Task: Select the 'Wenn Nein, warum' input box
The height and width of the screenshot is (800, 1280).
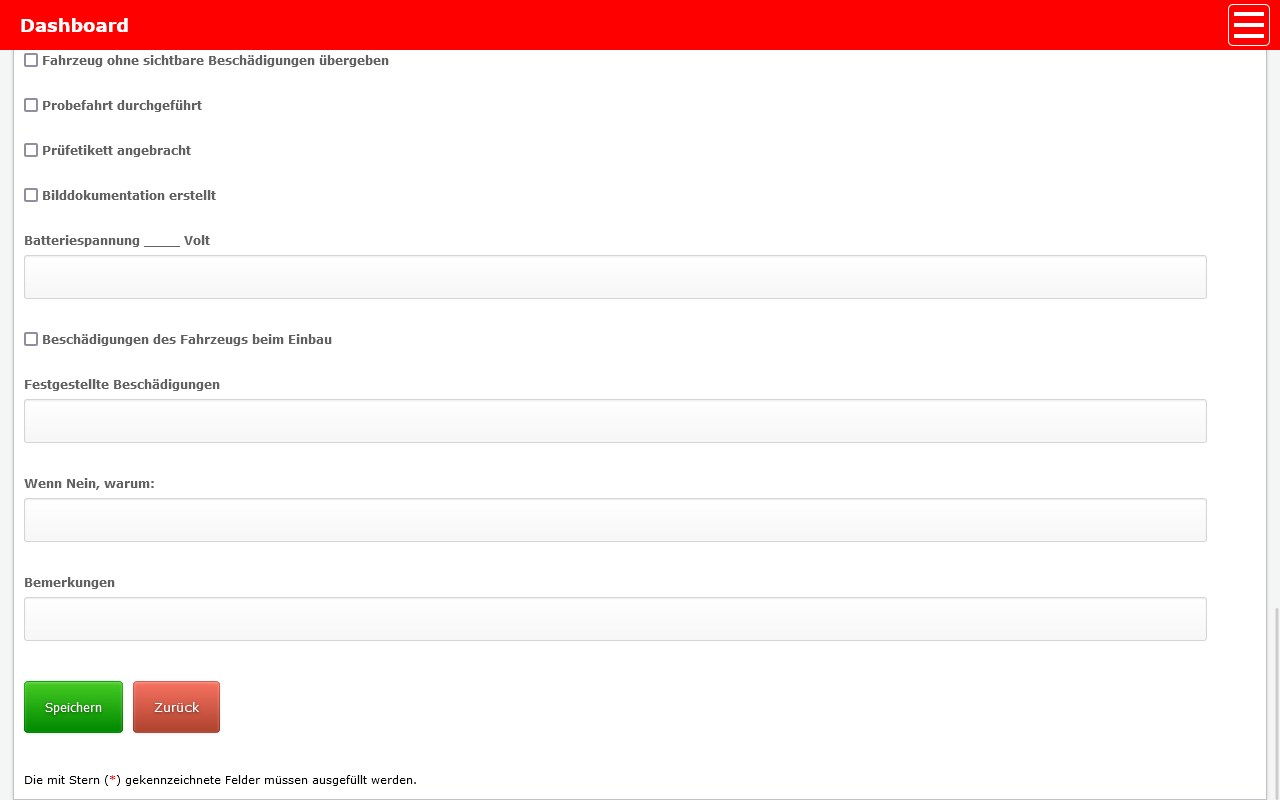Action: 615,520
